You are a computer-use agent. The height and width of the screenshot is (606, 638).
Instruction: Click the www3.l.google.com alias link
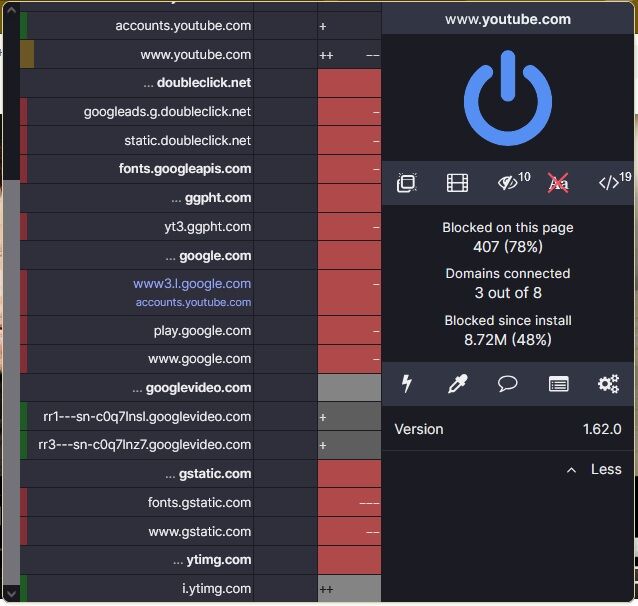tap(192, 283)
